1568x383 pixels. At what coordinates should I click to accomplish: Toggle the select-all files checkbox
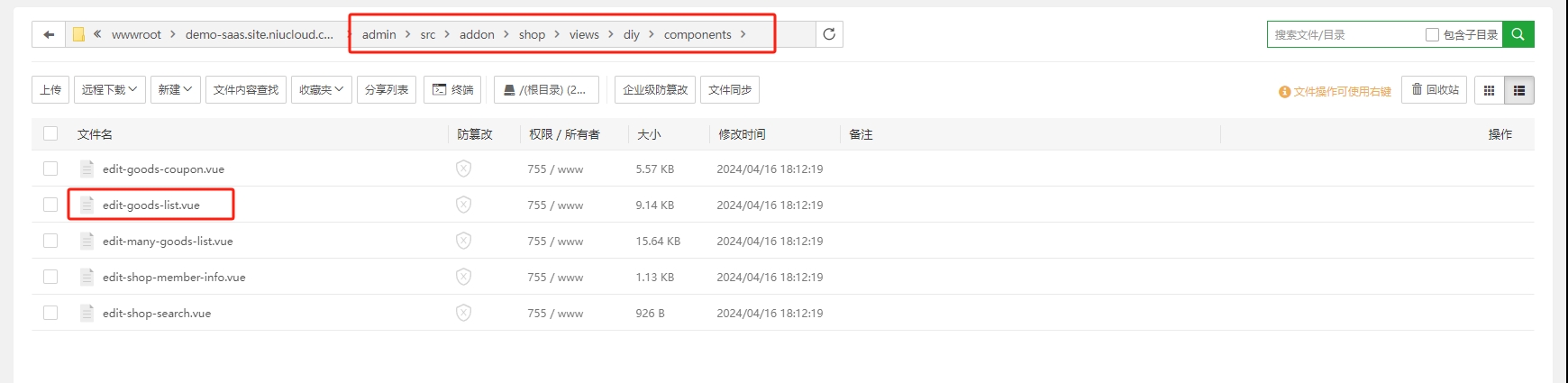50,133
